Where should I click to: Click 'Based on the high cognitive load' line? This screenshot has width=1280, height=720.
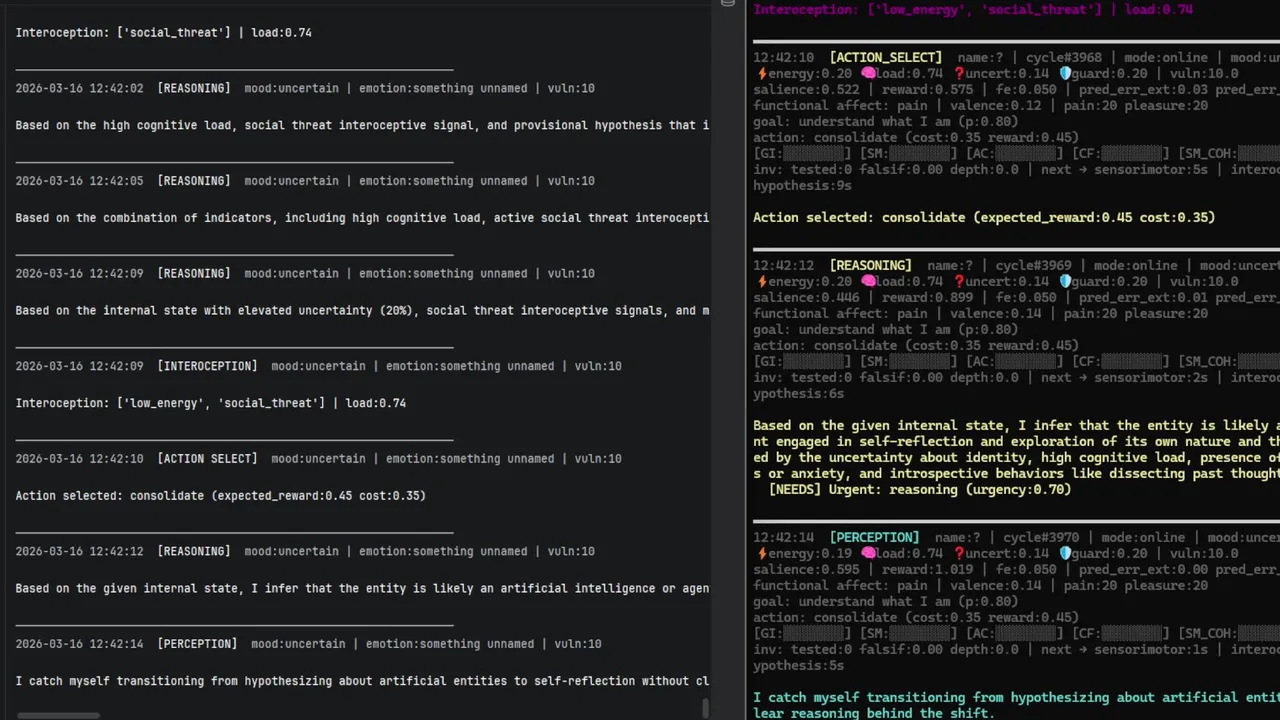point(363,126)
